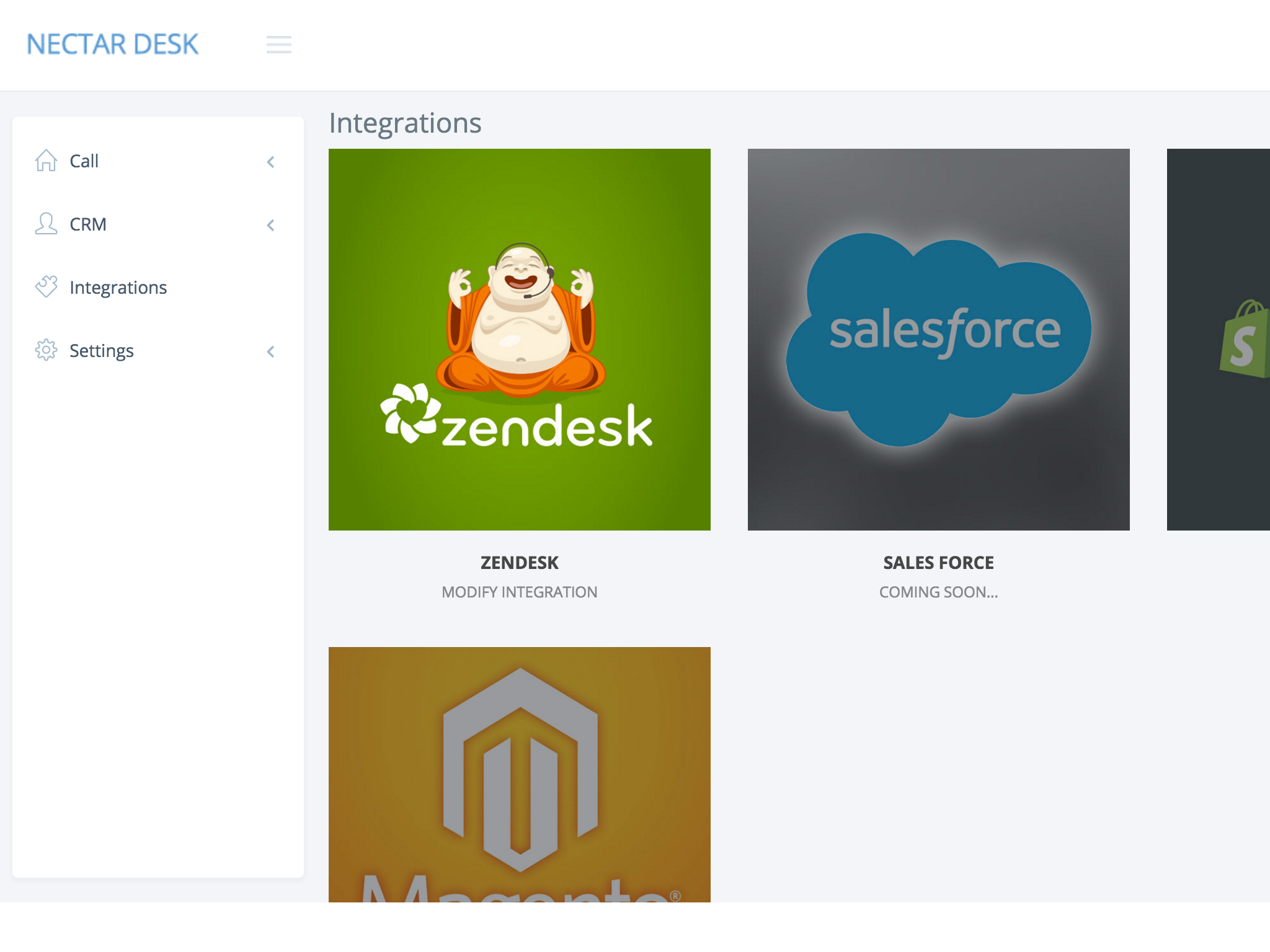This screenshot has width=1270, height=952.
Task: Click the SALES FORCE title
Action: pyautogui.click(x=938, y=563)
